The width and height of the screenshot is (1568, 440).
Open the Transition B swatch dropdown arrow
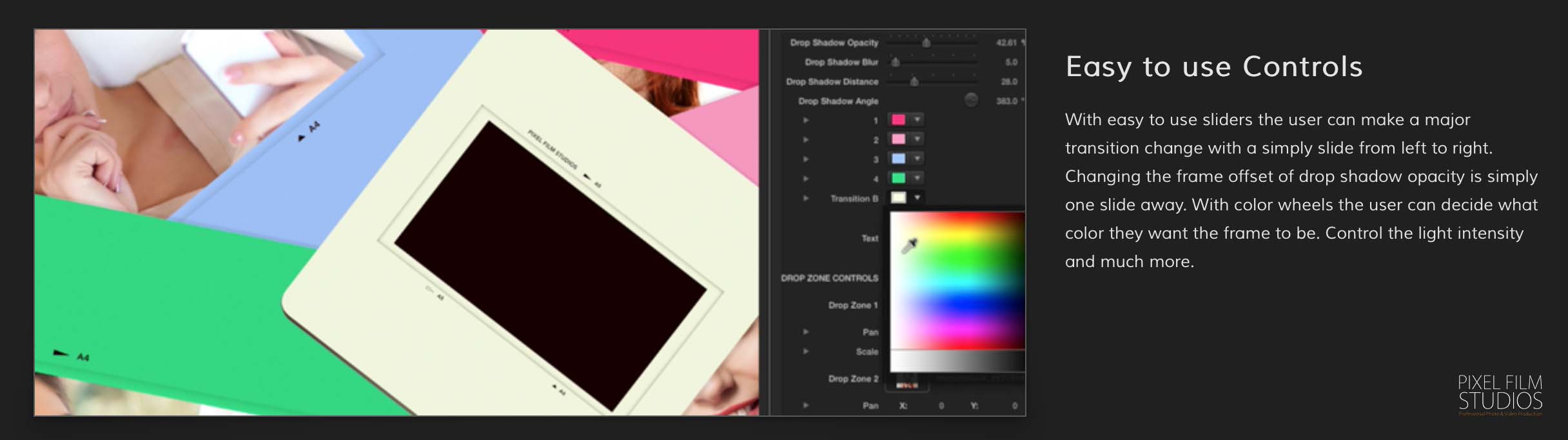click(x=917, y=197)
